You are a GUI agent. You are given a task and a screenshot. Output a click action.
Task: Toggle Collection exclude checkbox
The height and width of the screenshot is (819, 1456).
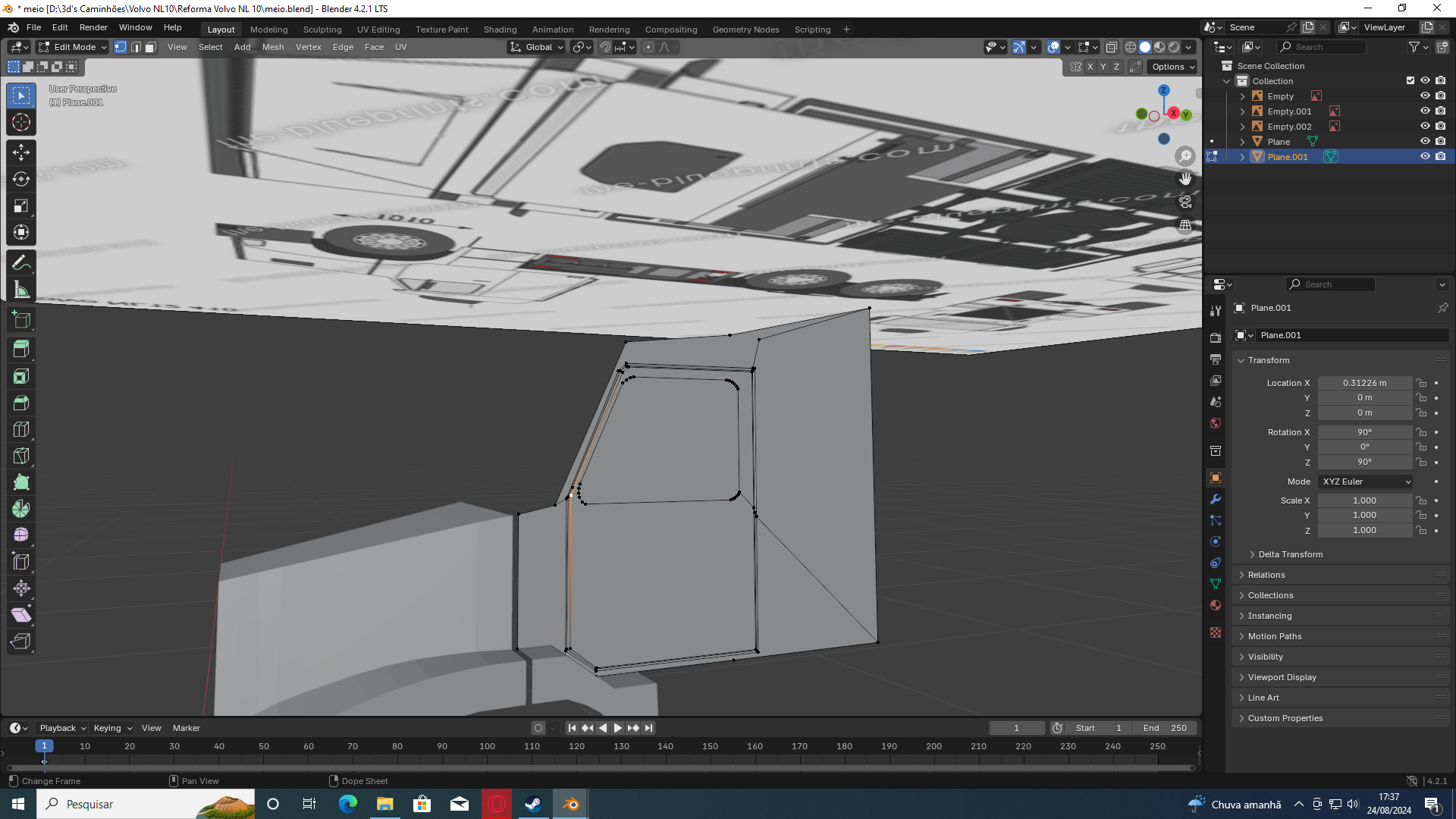click(1410, 80)
